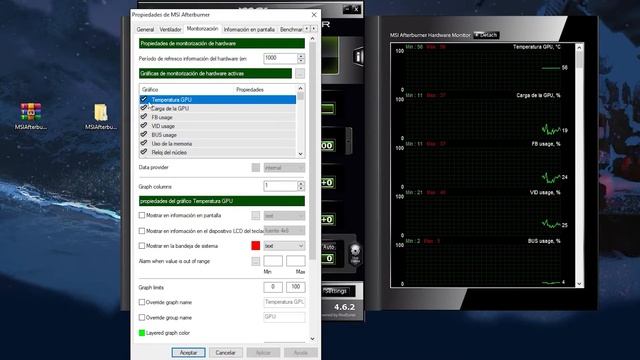Click the Hardware Monitor scrollbar up arrow

579,48
